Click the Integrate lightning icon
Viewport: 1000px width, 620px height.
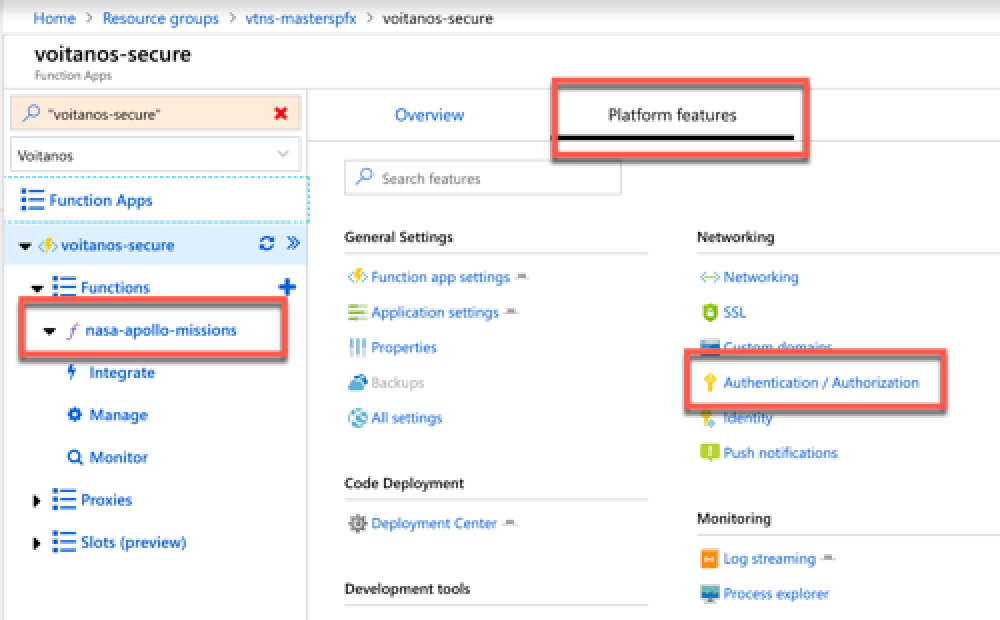tap(72, 372)
